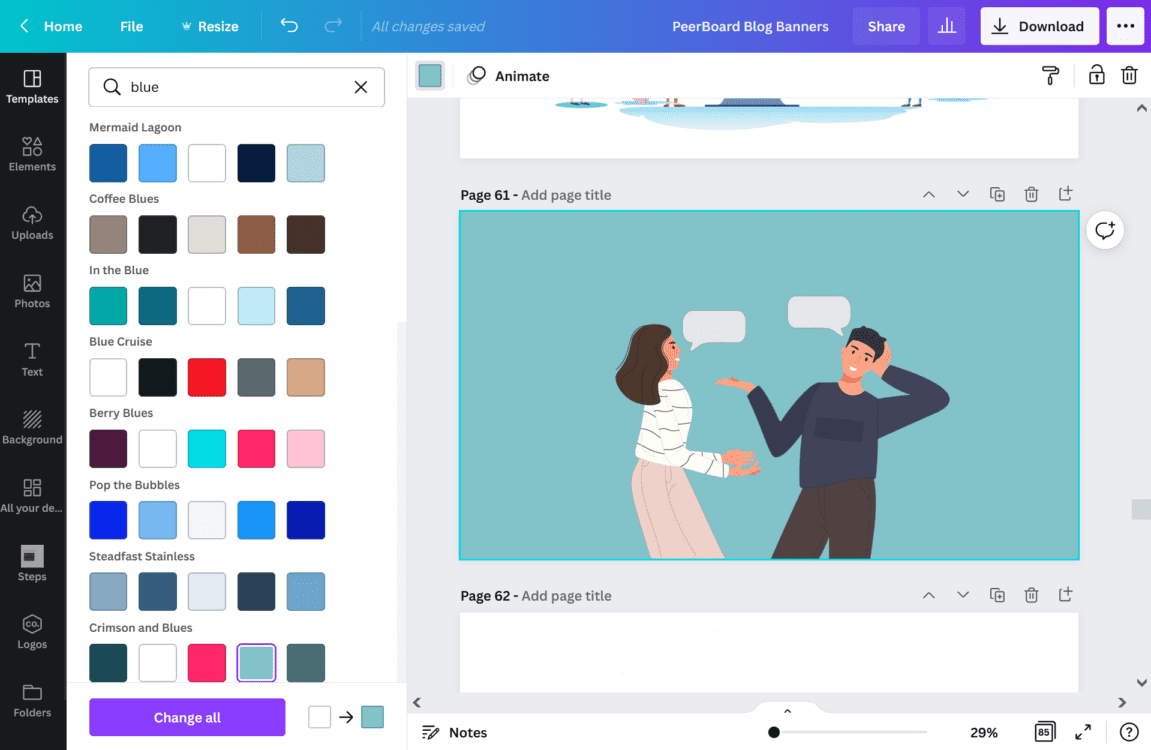Select the cyan swatch in Berry Blues
The width and height of the screenshot is (1151, 750).
point(207,448)
